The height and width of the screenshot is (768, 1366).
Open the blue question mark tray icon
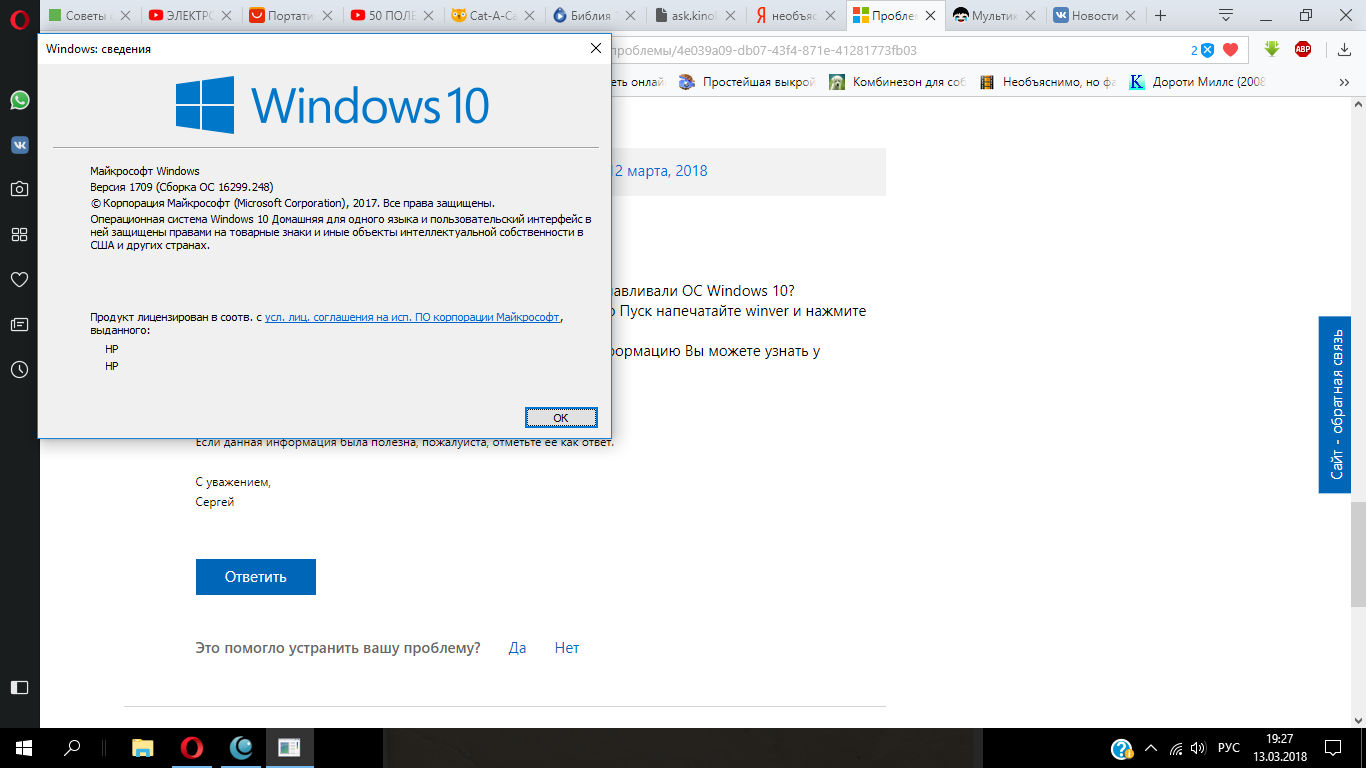(x=1122, y=748)
